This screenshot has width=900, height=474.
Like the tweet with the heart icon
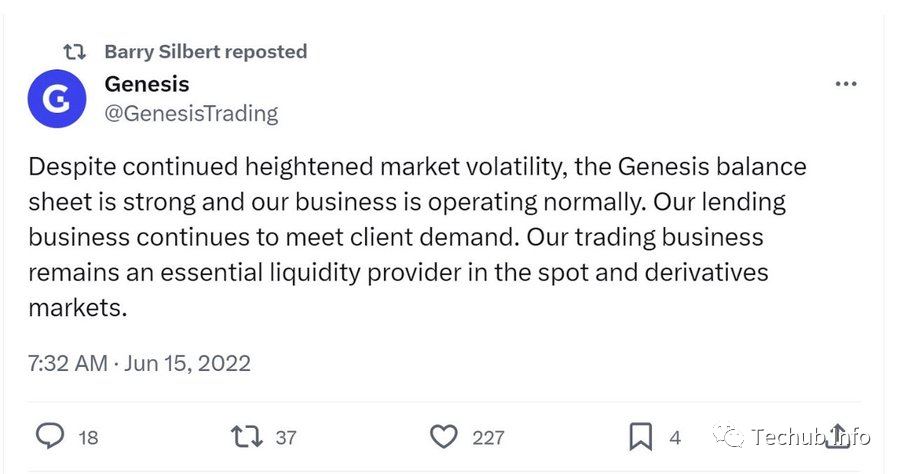point(443,437)
